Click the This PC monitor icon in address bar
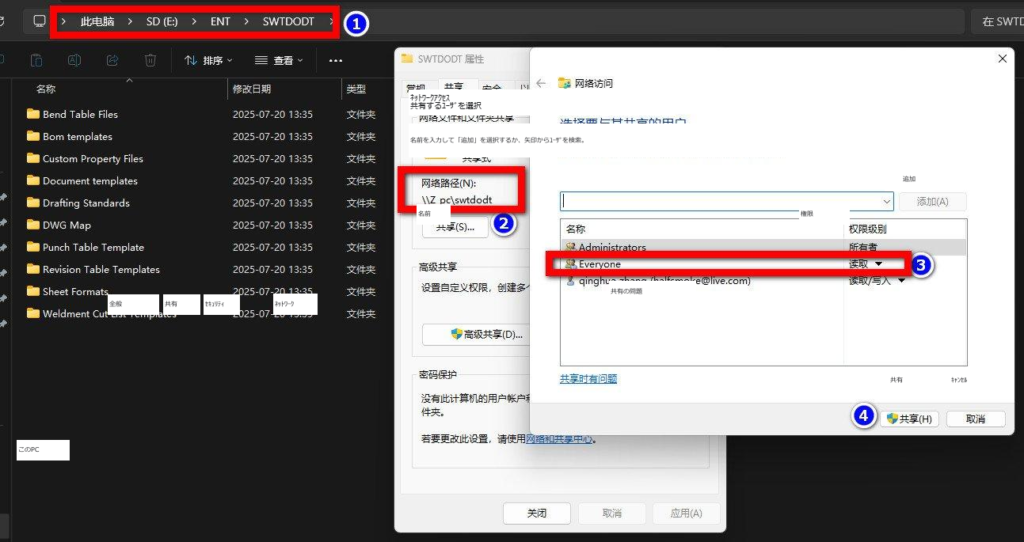1024x542 pixels. [40, 21]
